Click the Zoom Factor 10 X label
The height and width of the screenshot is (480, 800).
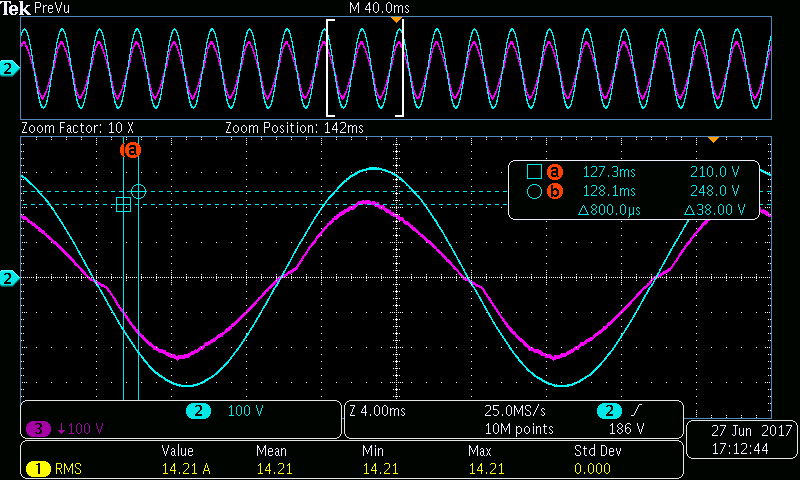[x=78, y=128]
